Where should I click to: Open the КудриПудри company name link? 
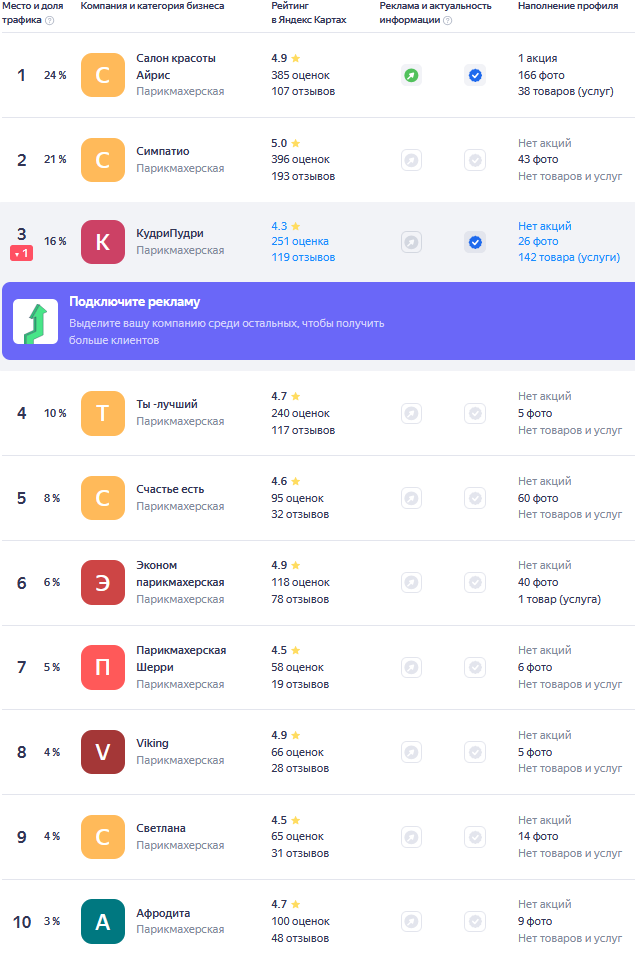coord(170,233)
